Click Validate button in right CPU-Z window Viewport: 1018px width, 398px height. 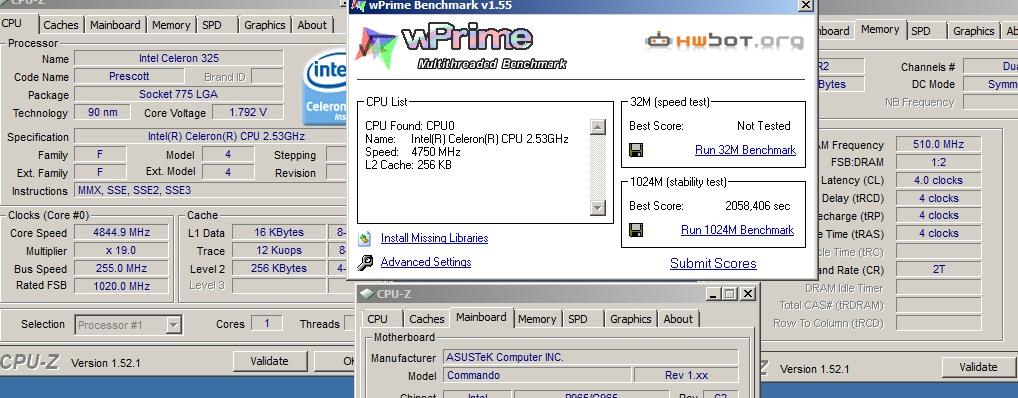pyautogui.click(x=978, y=367)
